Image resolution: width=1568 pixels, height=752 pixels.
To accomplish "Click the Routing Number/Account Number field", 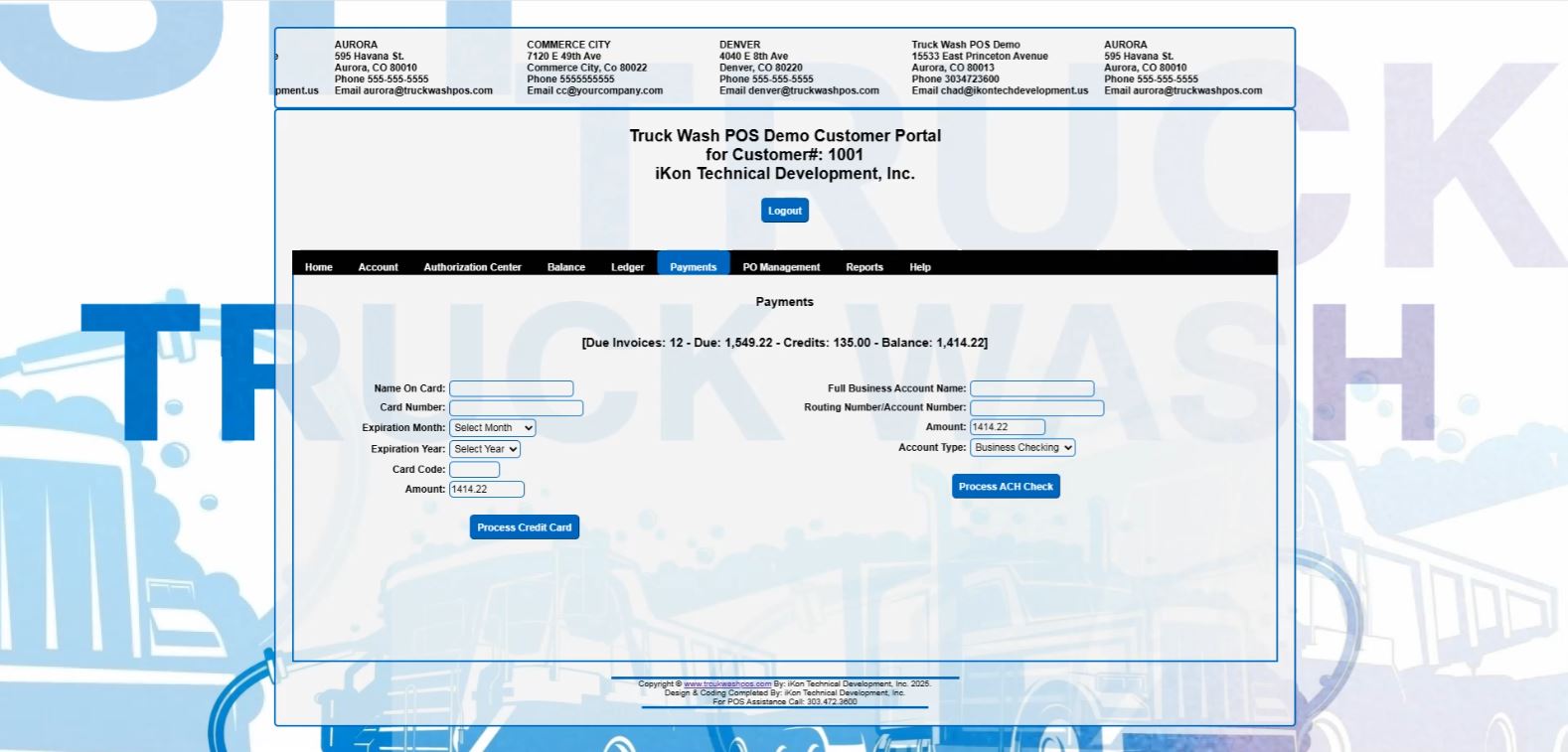I will [x=1037, y=408].
